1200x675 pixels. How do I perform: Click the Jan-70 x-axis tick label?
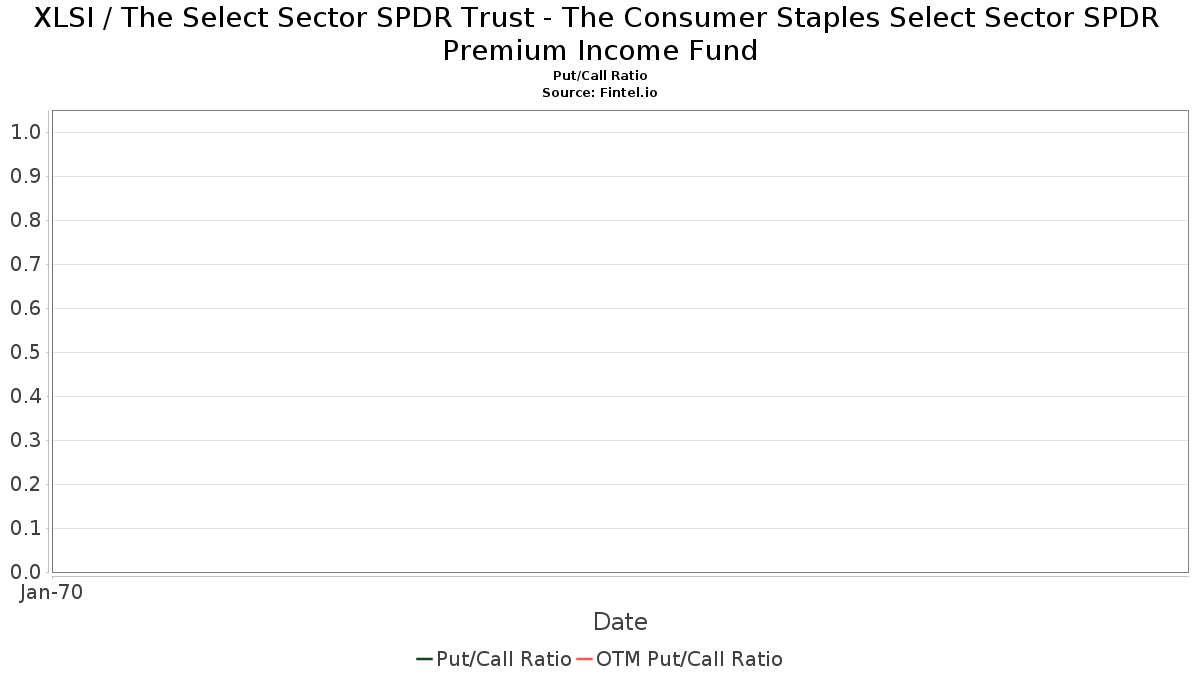tap(51, 592)
